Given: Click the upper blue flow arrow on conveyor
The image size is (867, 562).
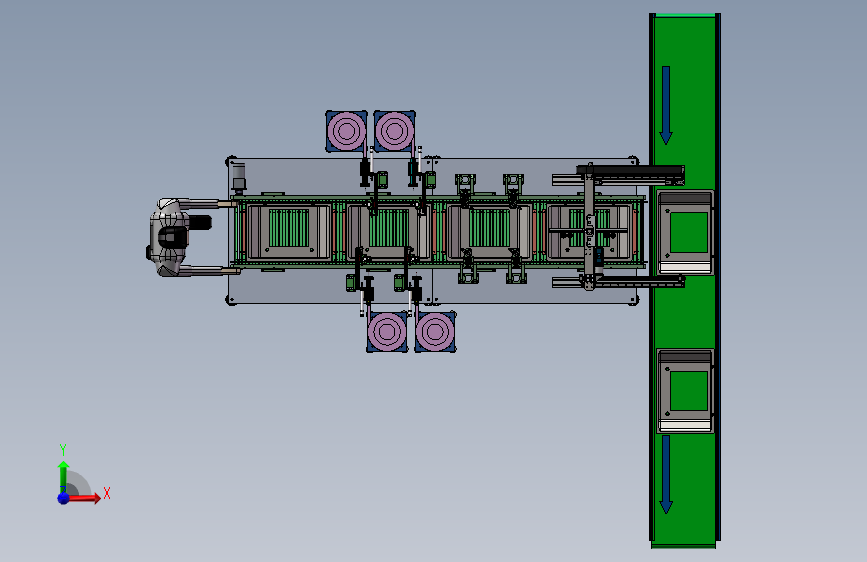Looking at the screenshot, I should (x=666, y=105).
